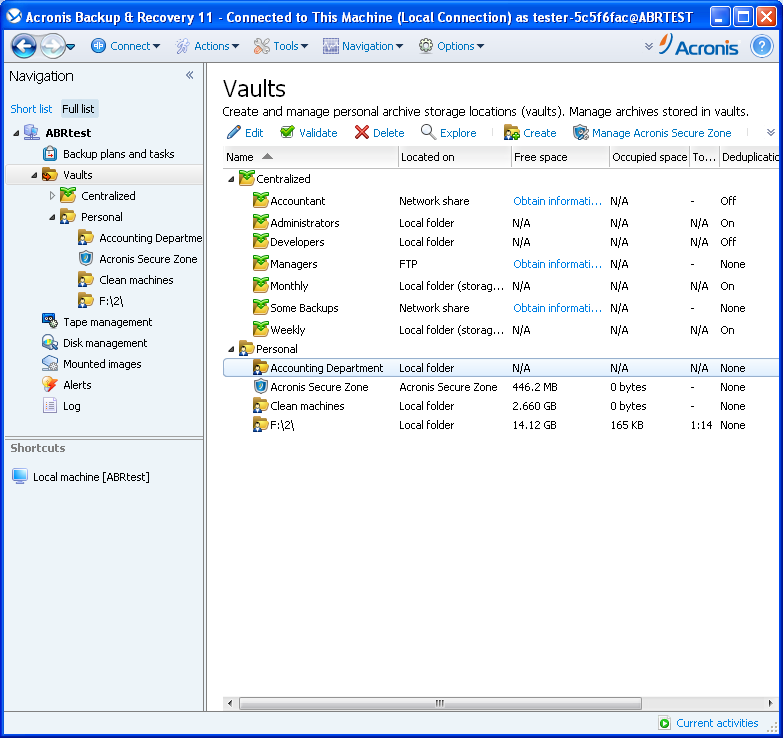Select the Some Backups vault row
Viewport: 783px width, 738px height.
501,308
